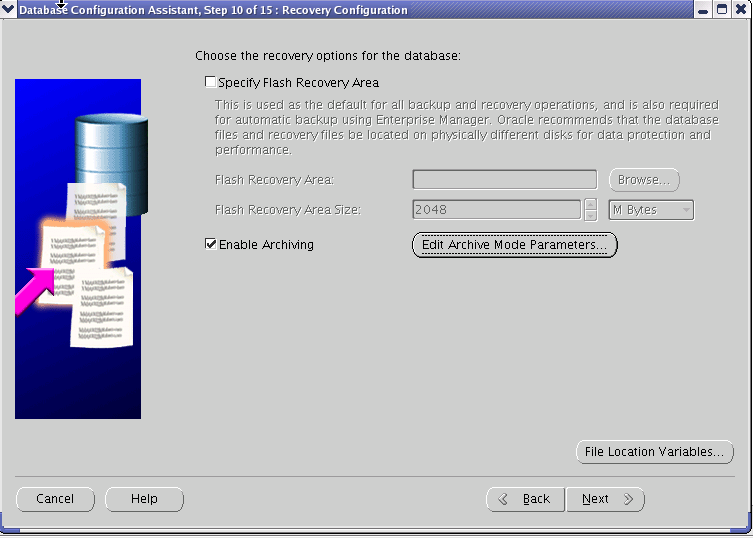Click the 'Flash Recovery Area Size:' label
Image resolution: width=753 pixels, height=538 pixels.
[288, 210]
